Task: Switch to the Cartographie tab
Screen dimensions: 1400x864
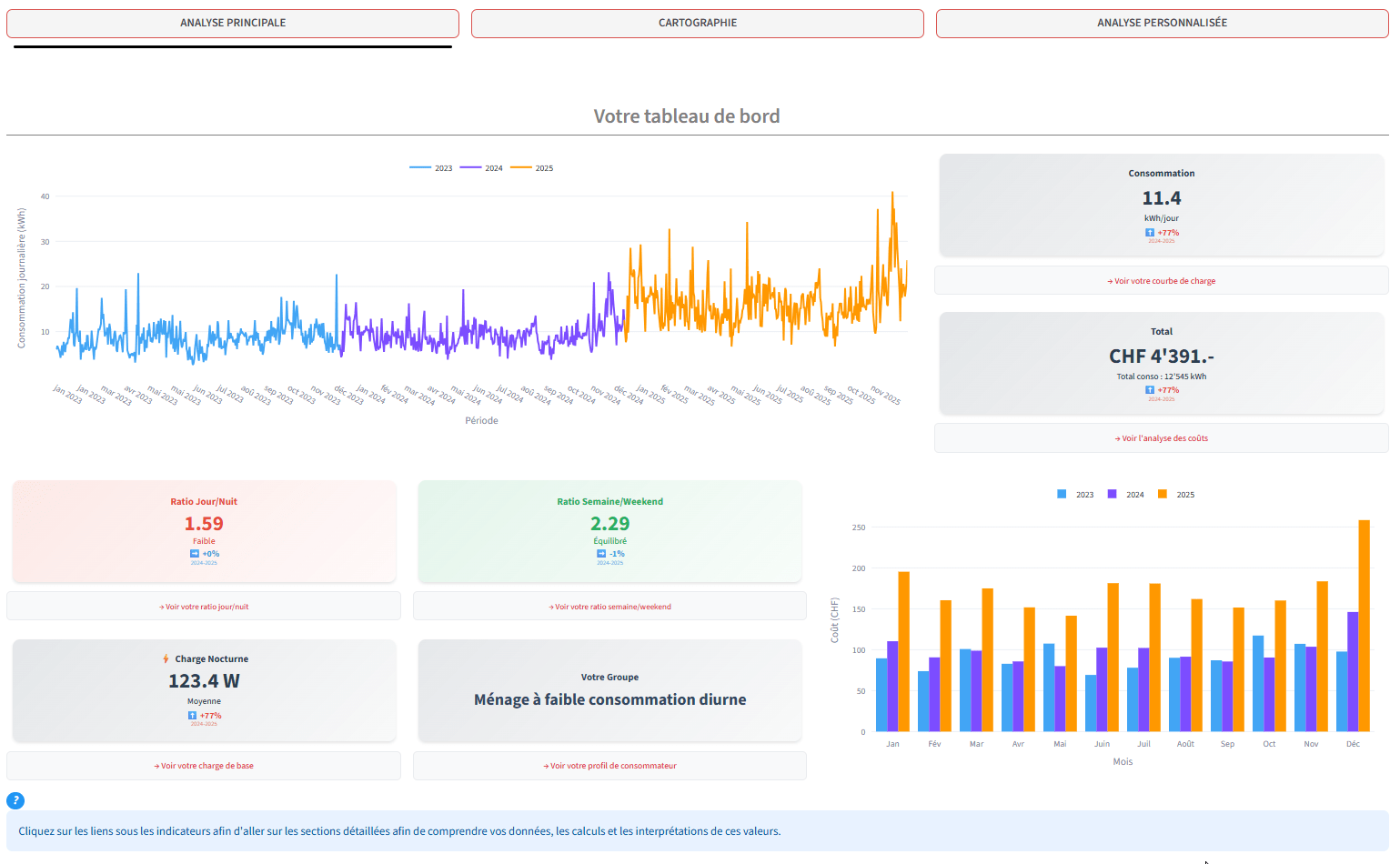Action: 698,23
